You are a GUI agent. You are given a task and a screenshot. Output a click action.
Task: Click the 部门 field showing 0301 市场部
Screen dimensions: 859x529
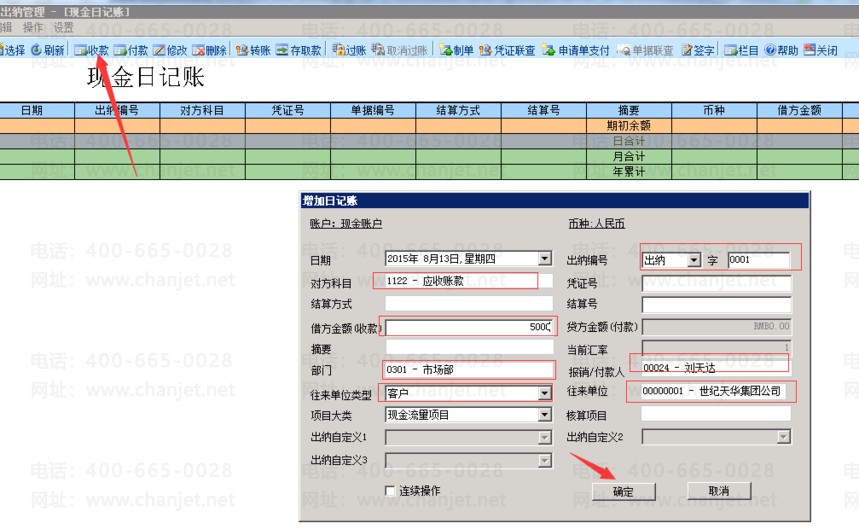469,370
